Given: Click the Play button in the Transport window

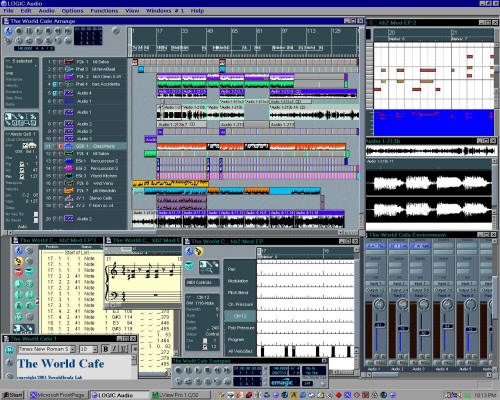Looking at the screenshot, I should [198, 370].
